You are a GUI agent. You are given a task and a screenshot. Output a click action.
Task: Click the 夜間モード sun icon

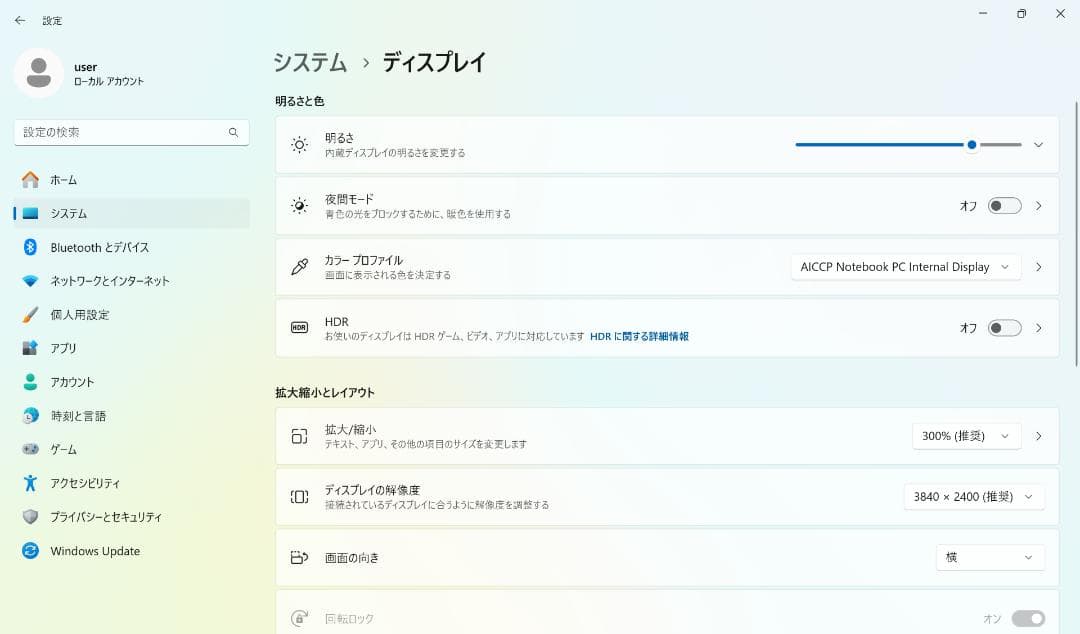pos(299,206)
